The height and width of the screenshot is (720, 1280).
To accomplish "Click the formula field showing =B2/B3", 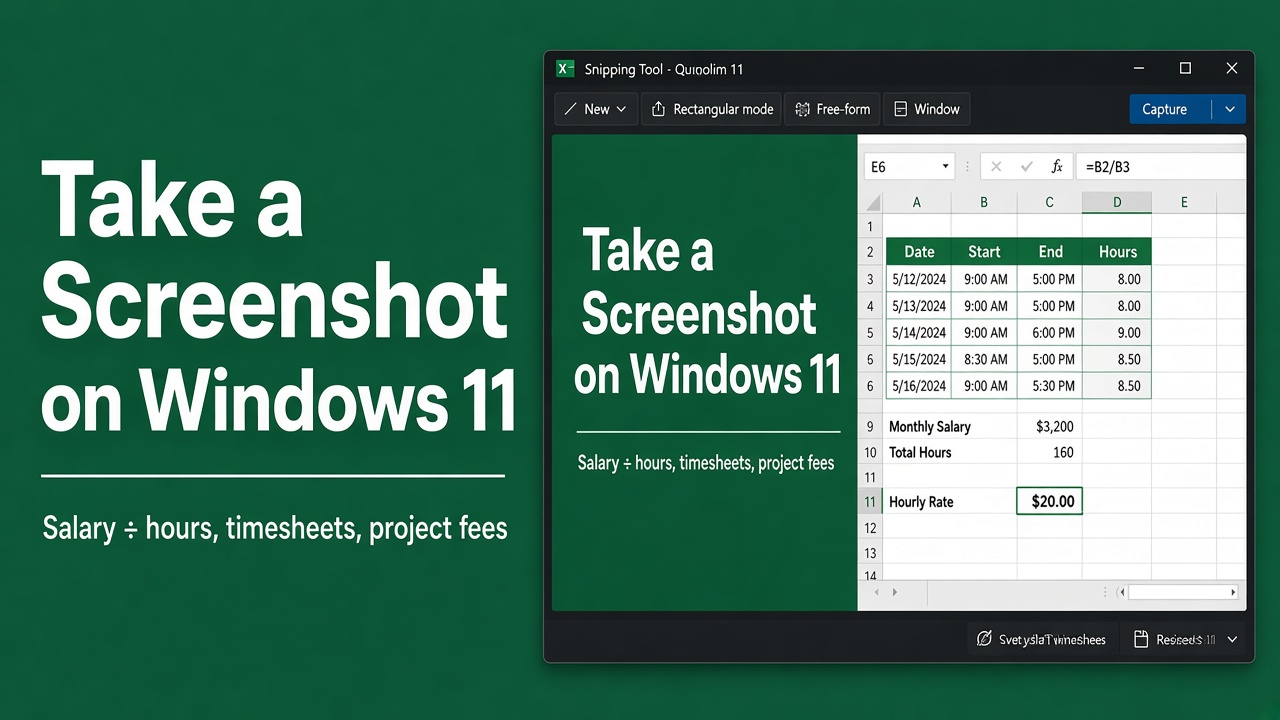I will click(1160, 167).
